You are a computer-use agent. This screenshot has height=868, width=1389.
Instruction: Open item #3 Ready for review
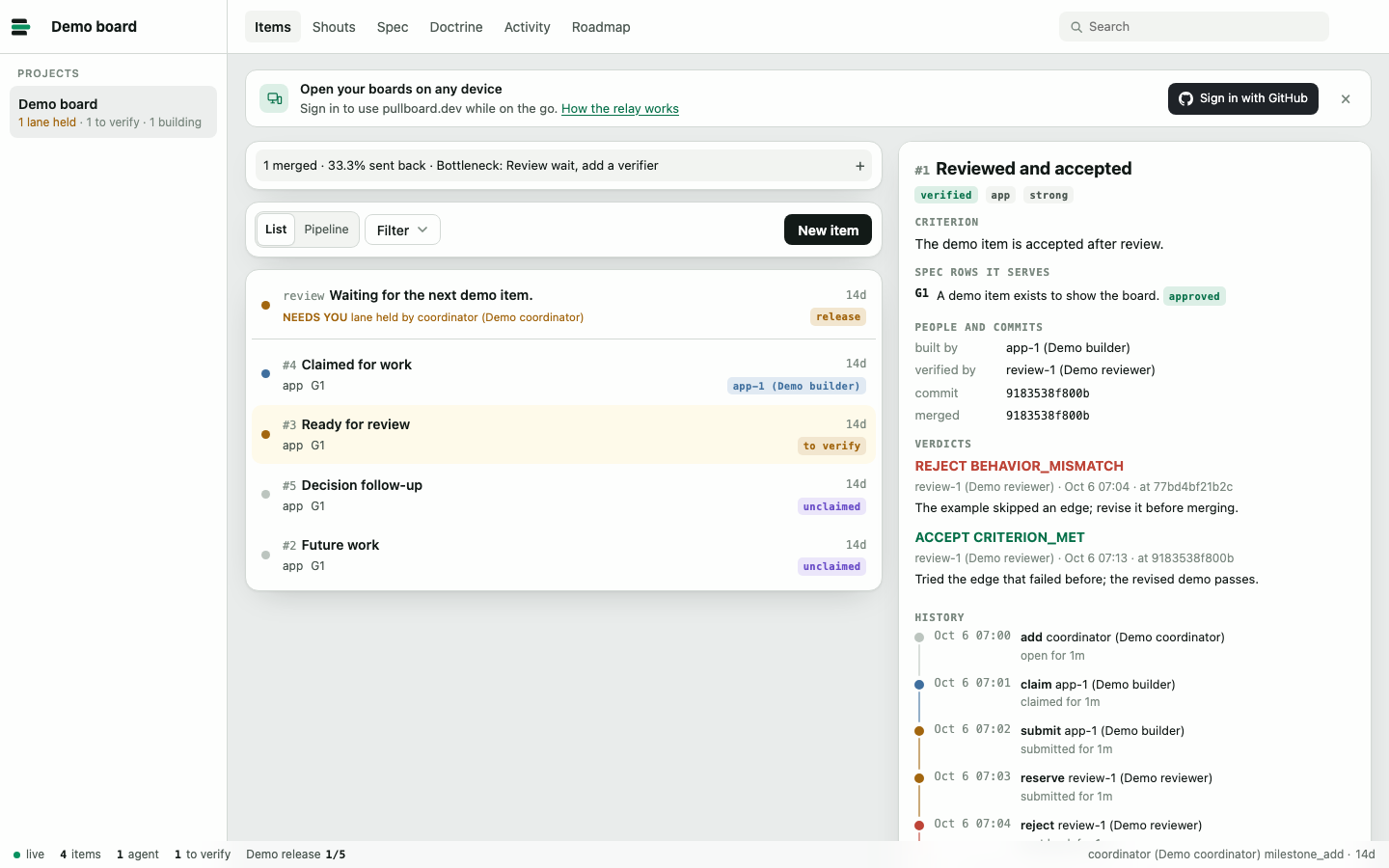pos(564,434)
